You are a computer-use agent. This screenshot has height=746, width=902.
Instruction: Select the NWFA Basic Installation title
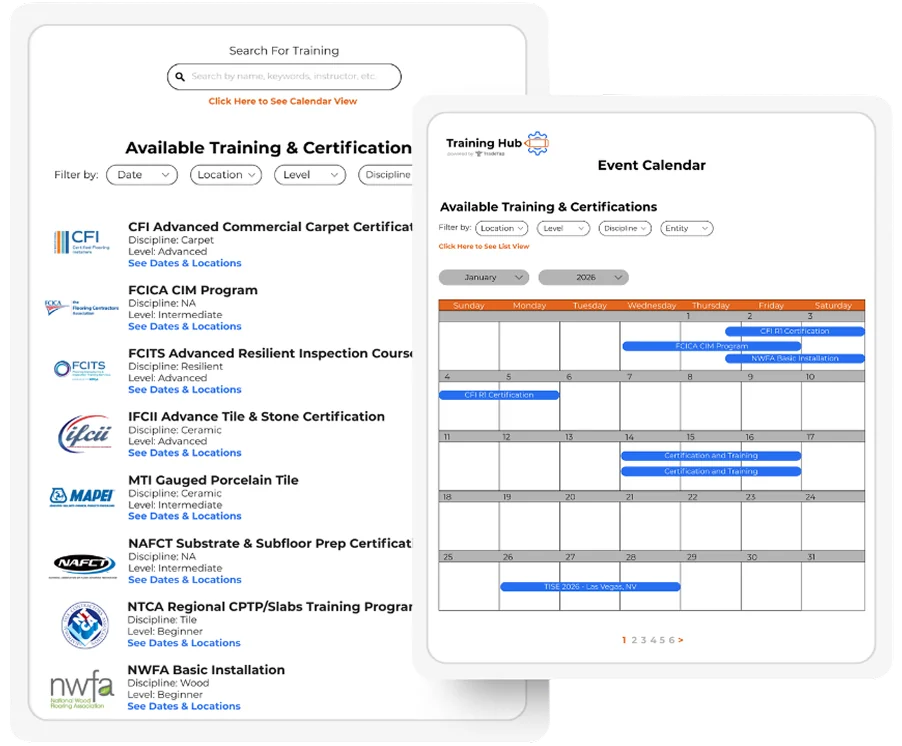click(206, 670)
